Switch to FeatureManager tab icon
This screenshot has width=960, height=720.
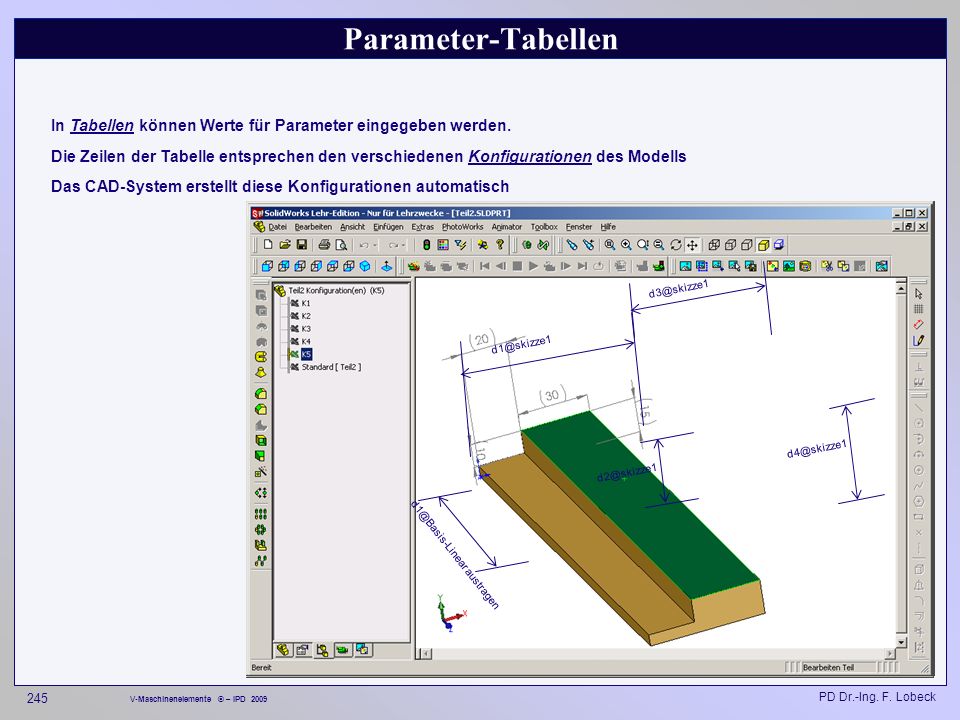pos(283,650)
